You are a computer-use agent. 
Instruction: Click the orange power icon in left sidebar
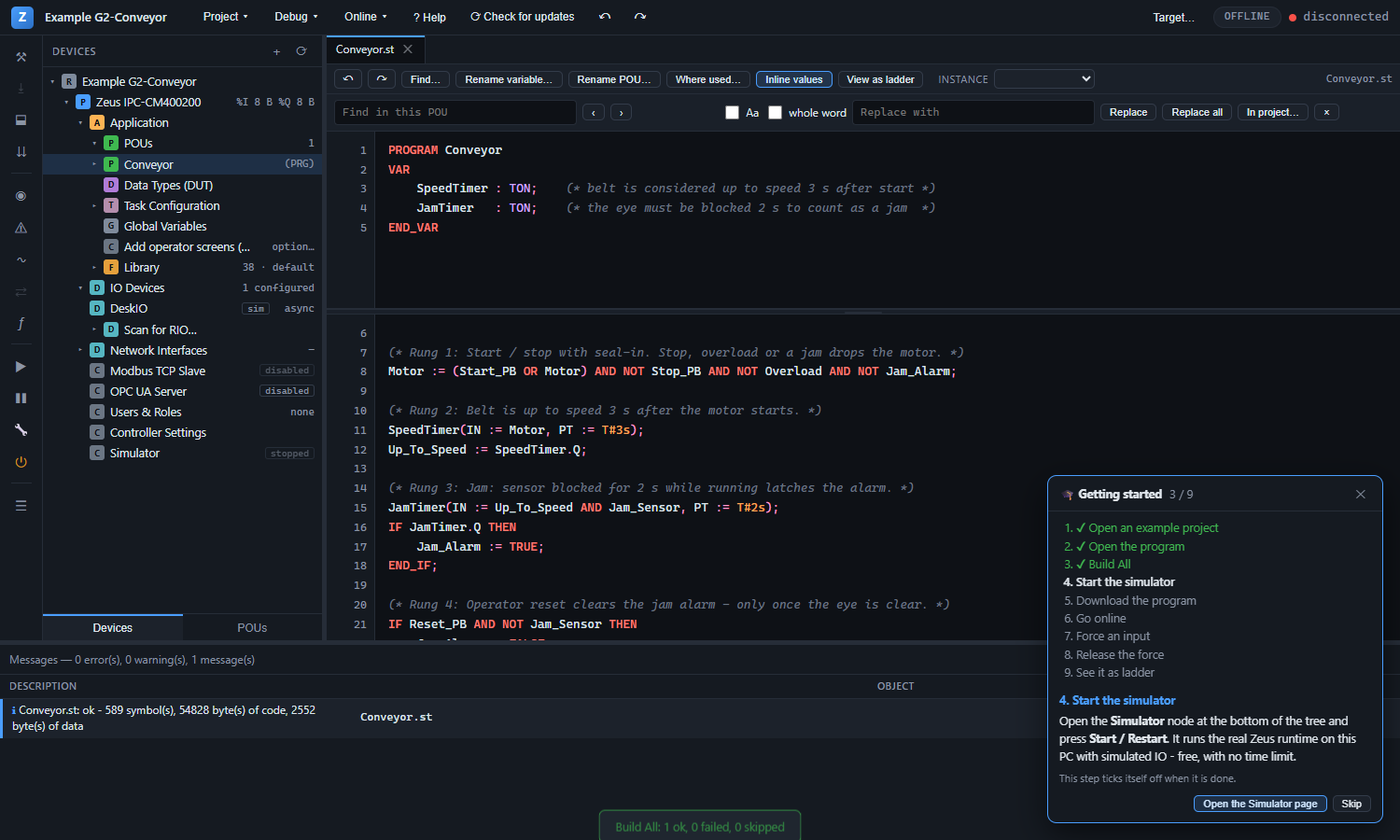(x=21, y=462)
